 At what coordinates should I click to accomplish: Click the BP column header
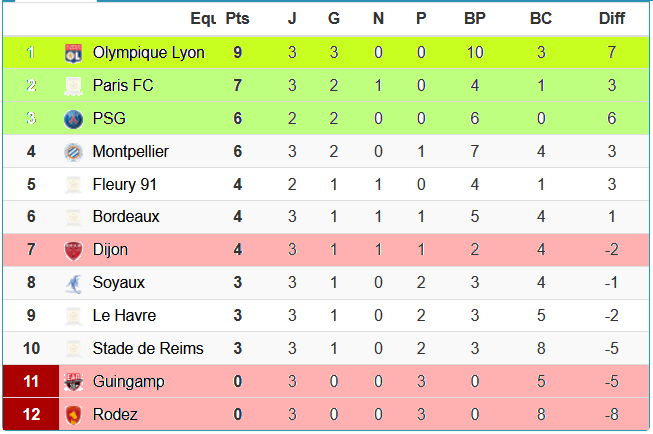(x=475, y=19)
